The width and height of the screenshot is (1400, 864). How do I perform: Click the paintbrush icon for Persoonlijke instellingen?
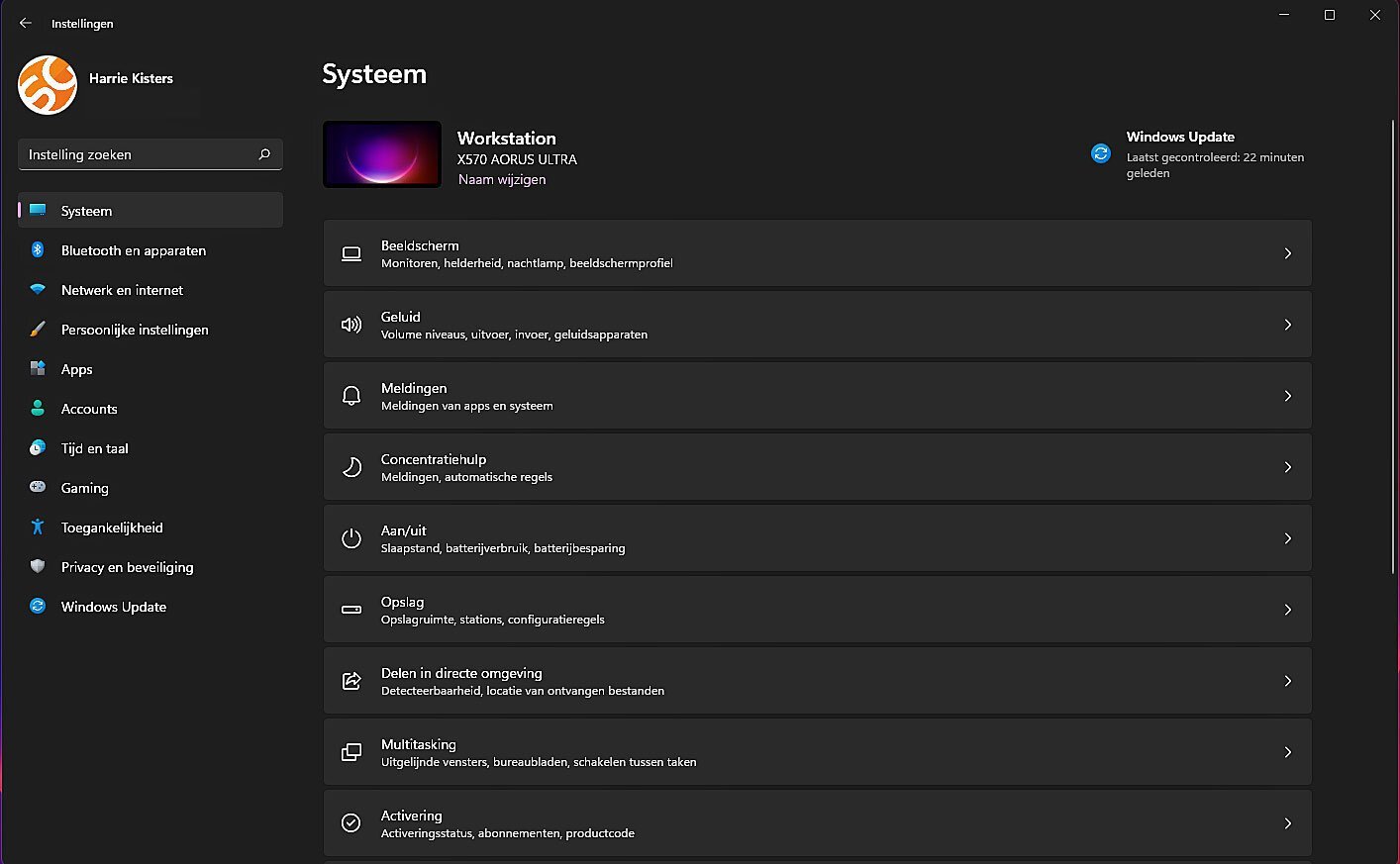pos(38,329)
